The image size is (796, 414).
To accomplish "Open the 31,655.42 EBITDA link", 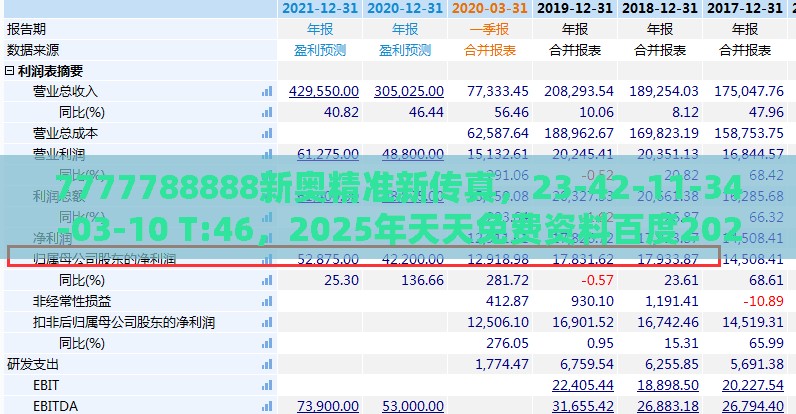I will point(583,406).
